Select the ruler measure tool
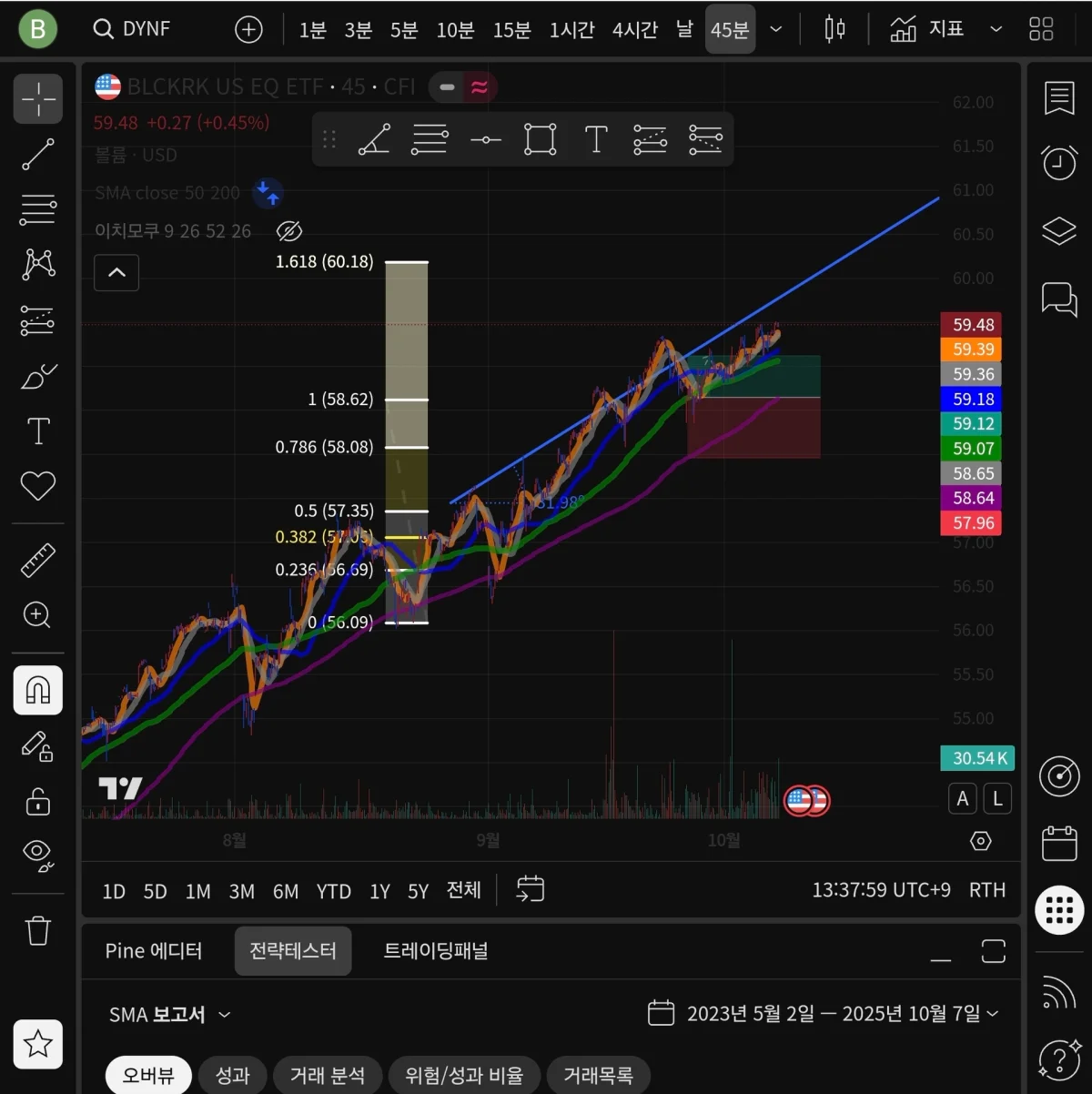 [37, 560]
